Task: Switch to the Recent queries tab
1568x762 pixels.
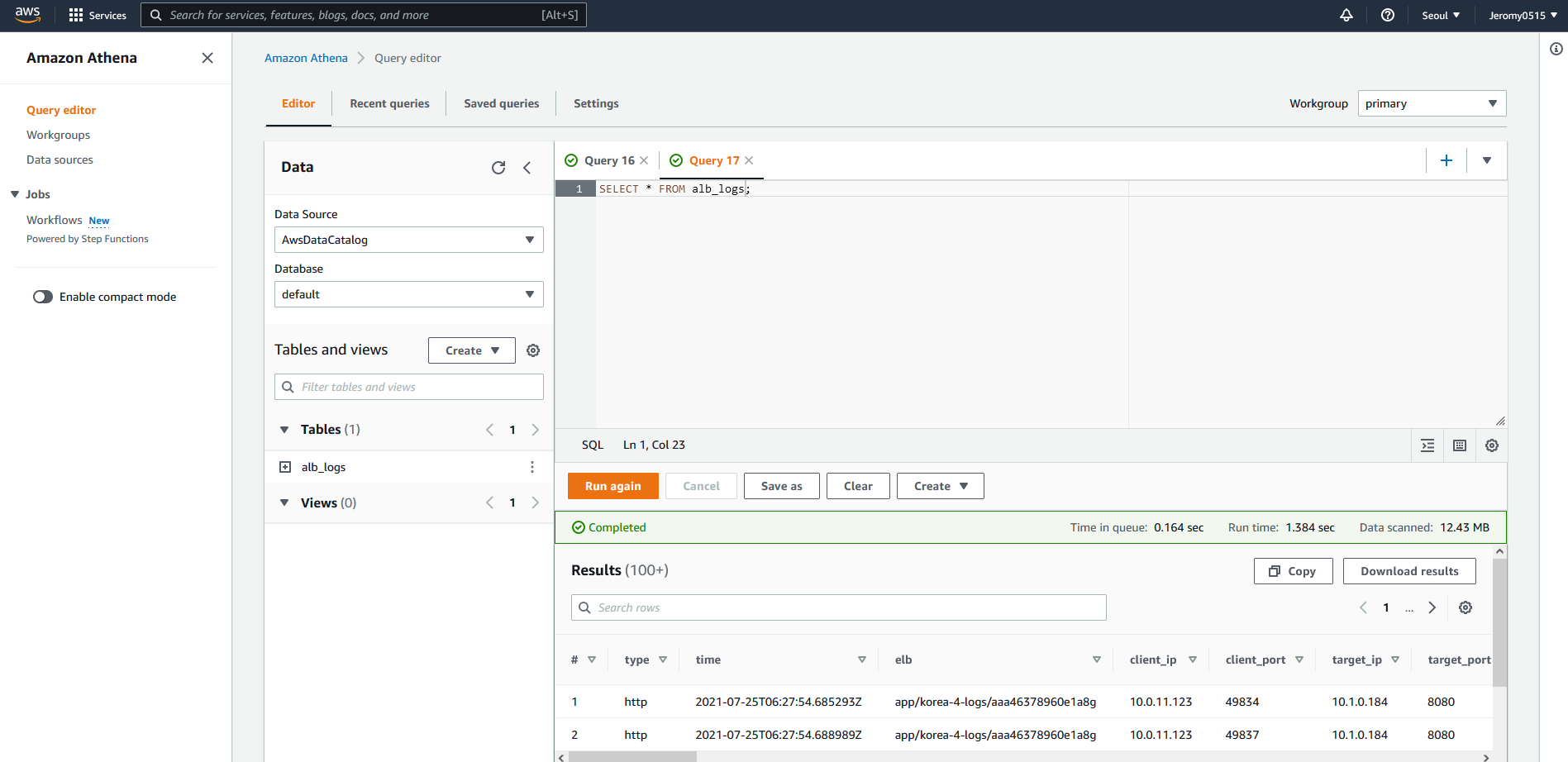Action: coord(389,103)
